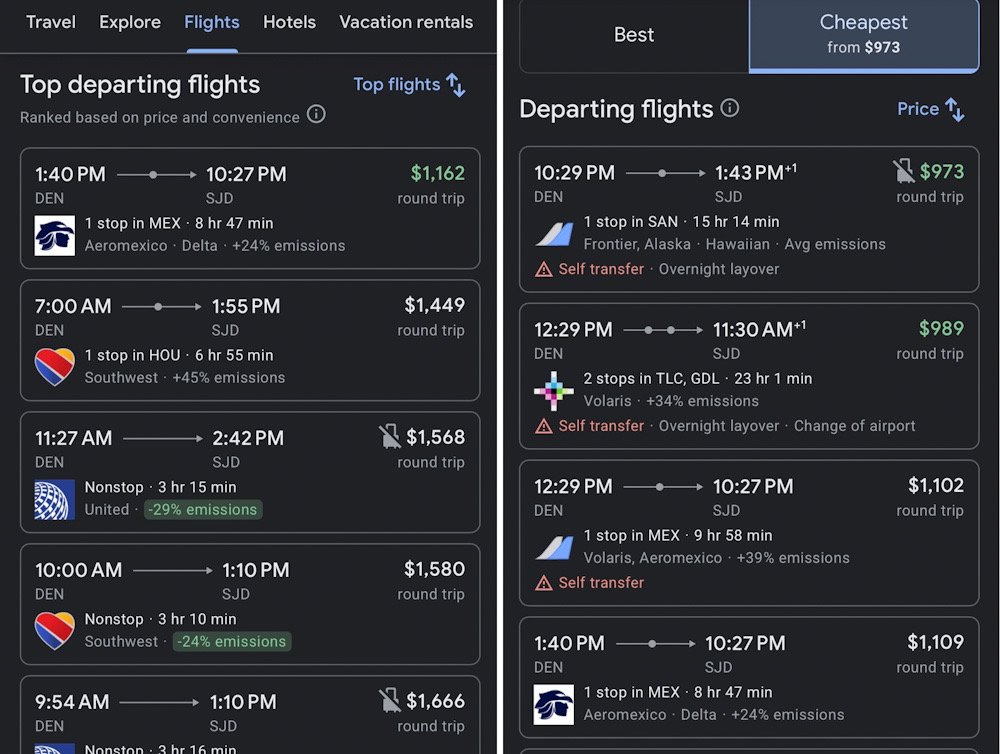Image resolution: width=1000 pixels, height=754 pixels.
Task: Select the Best flights toggle
Action: tap(634, 35)
